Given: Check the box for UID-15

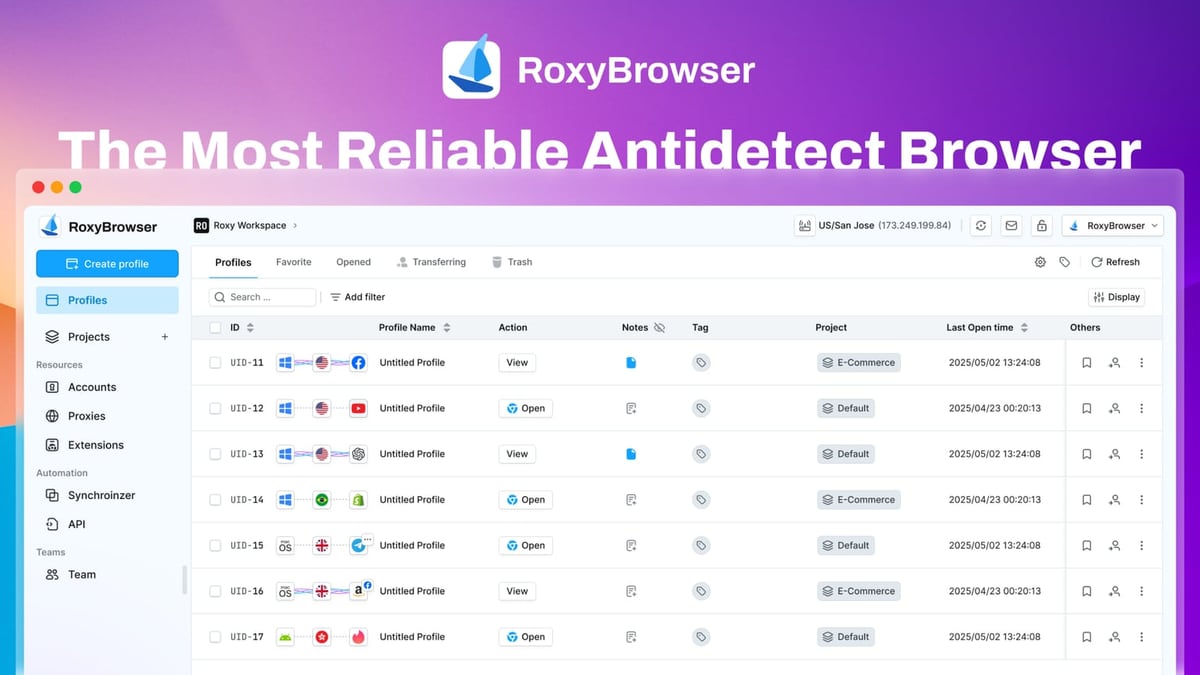Looking at the screenshot, I should click(x=215, y=546).
